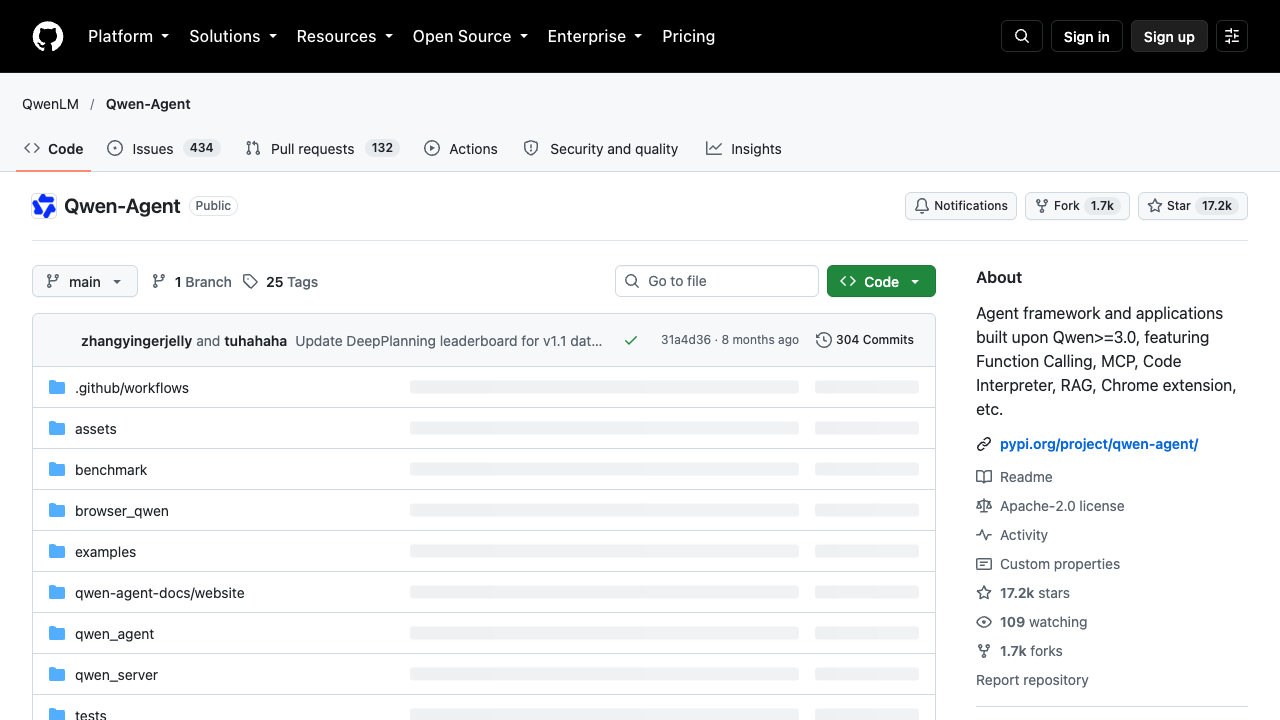Click the Report repository link
The width and height of the screenshot is (1280, 720).
(1032, 680)
